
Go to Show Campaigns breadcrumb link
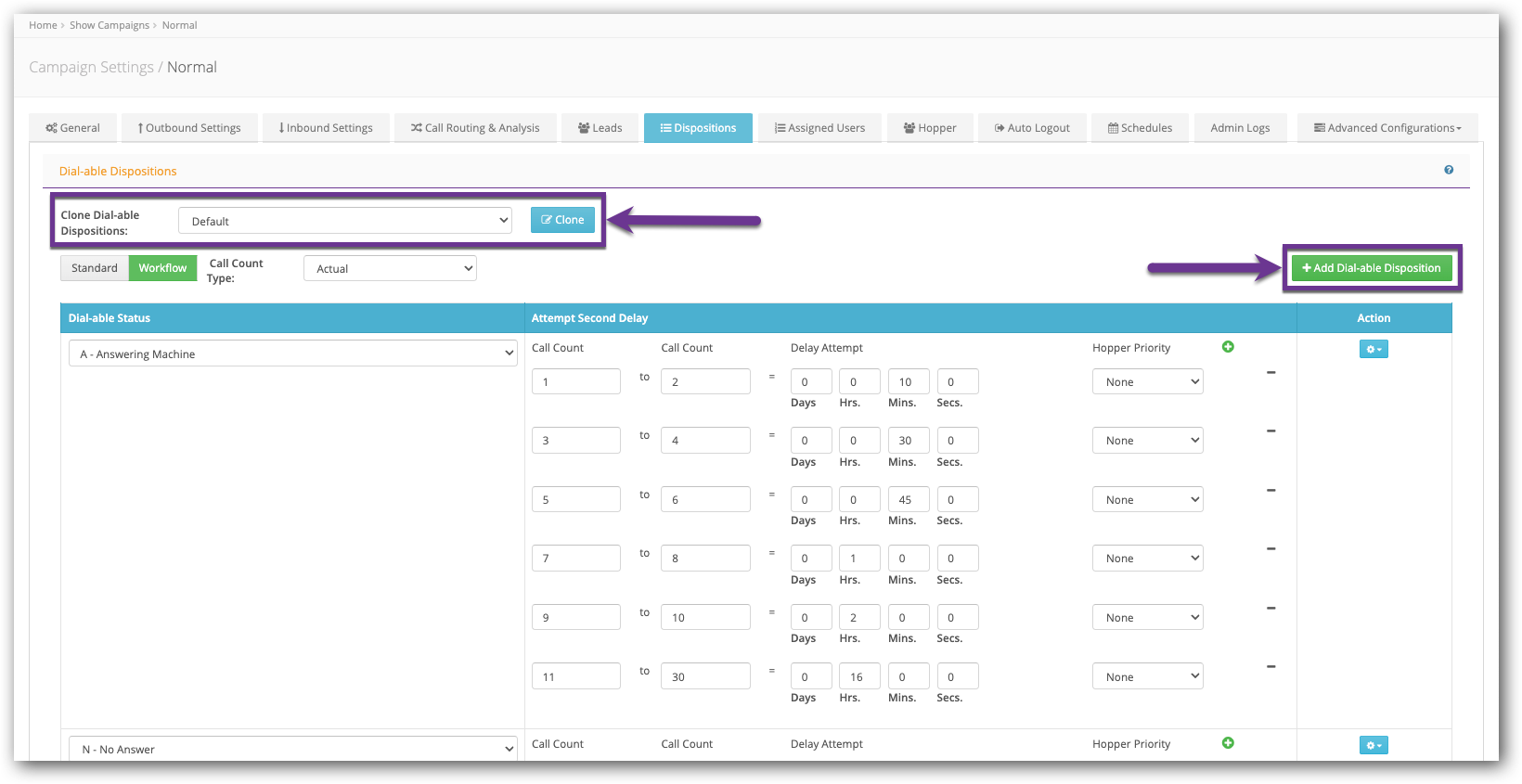point(110,25)
